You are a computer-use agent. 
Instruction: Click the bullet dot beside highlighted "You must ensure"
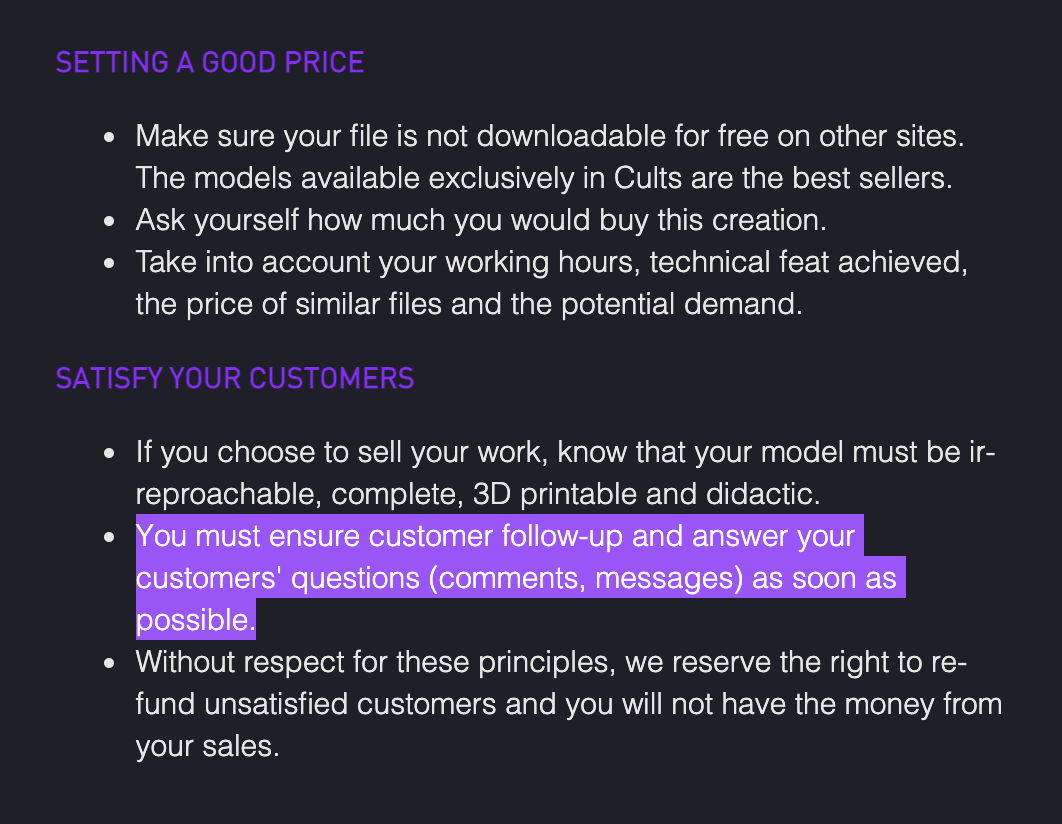pyautogui.click(x=110, y=538)
